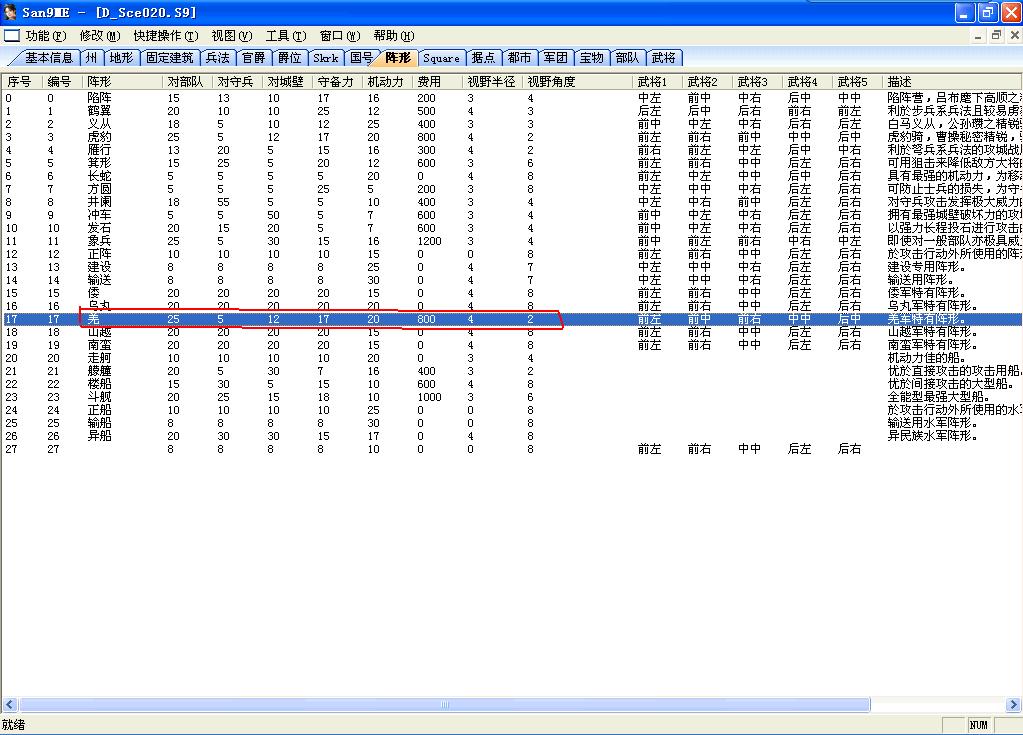Restore the inner document window
Image resolution: width=1023 pixels, height=735 pixels.
[x=995, y=35]
